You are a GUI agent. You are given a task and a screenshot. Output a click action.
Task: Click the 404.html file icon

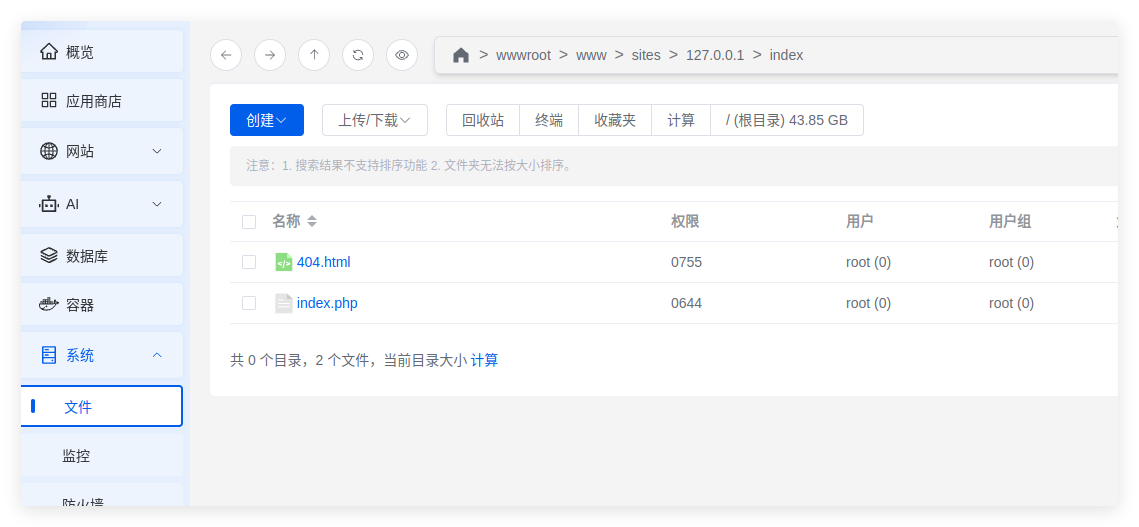[284, 262]
